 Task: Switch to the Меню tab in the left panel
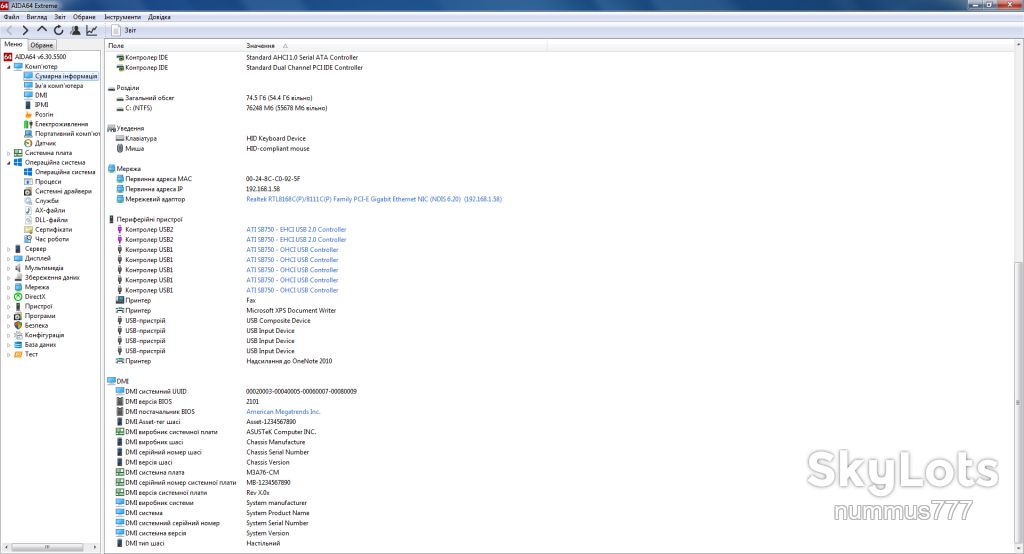click(x=13, y=44)
